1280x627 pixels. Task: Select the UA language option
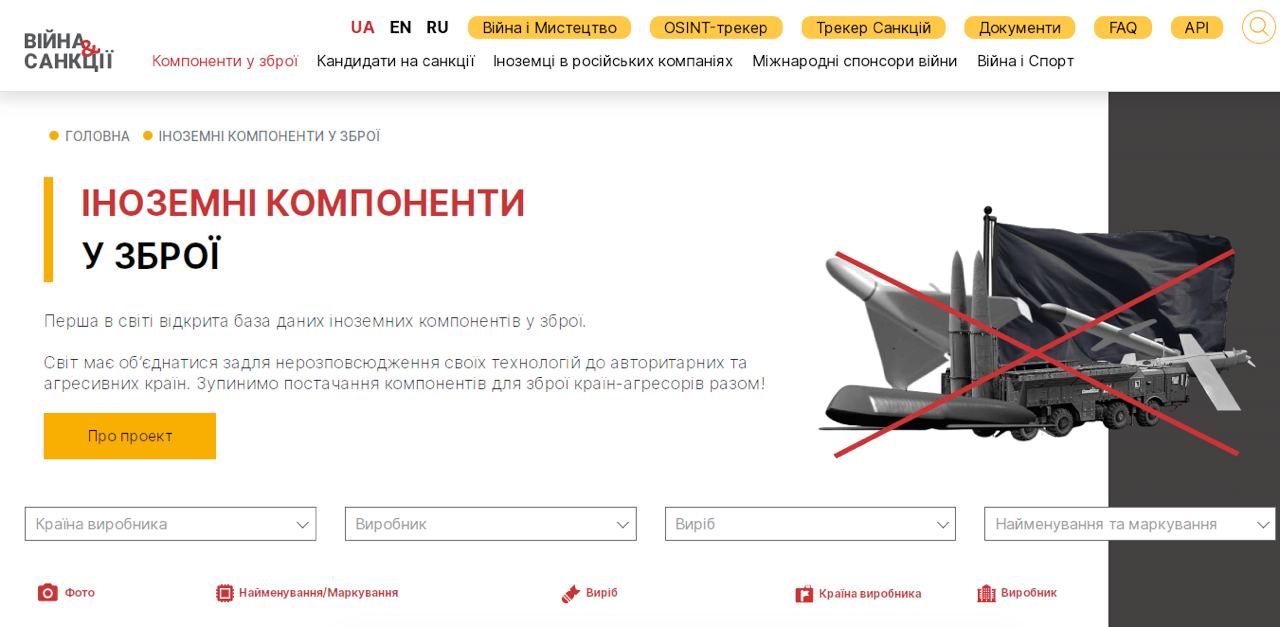tap(362, 28)
